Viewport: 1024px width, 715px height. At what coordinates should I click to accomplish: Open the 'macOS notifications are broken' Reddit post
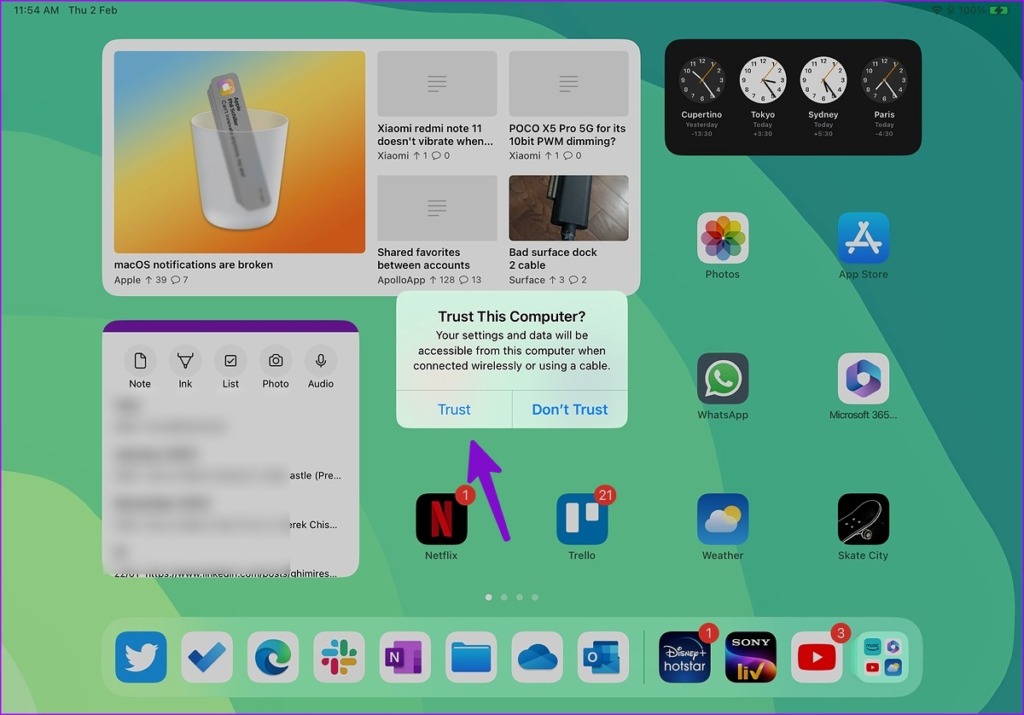click(x=238, y=150)
